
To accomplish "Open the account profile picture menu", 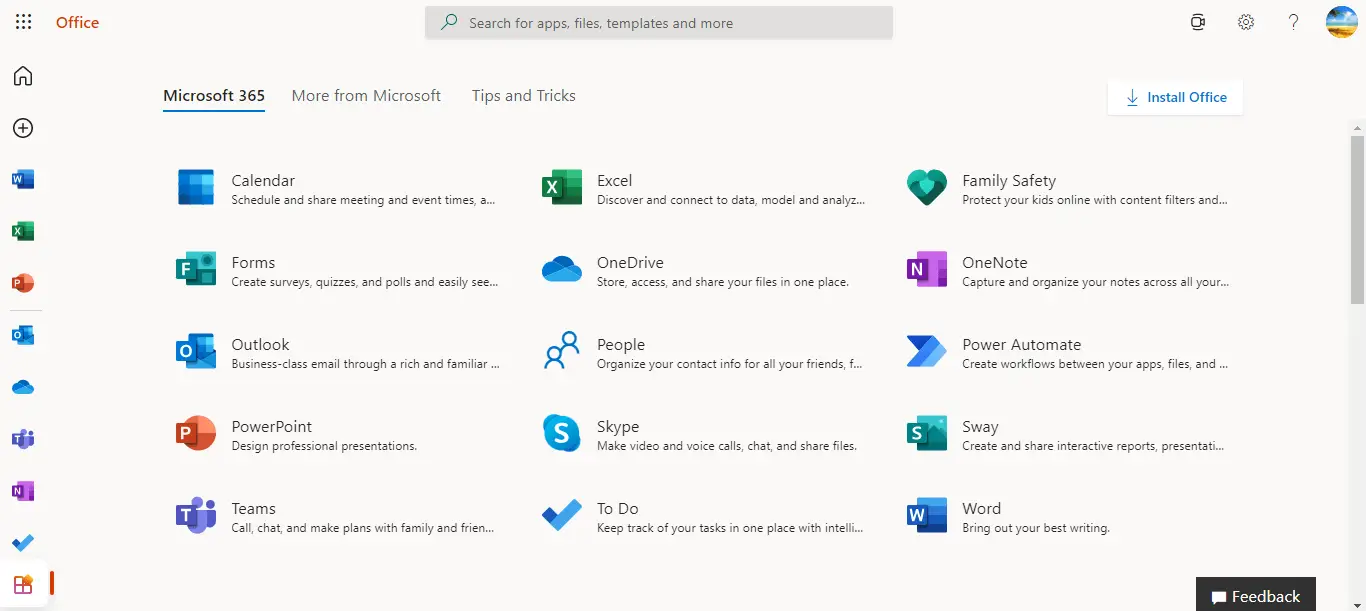I will [x=1341, y=22].
